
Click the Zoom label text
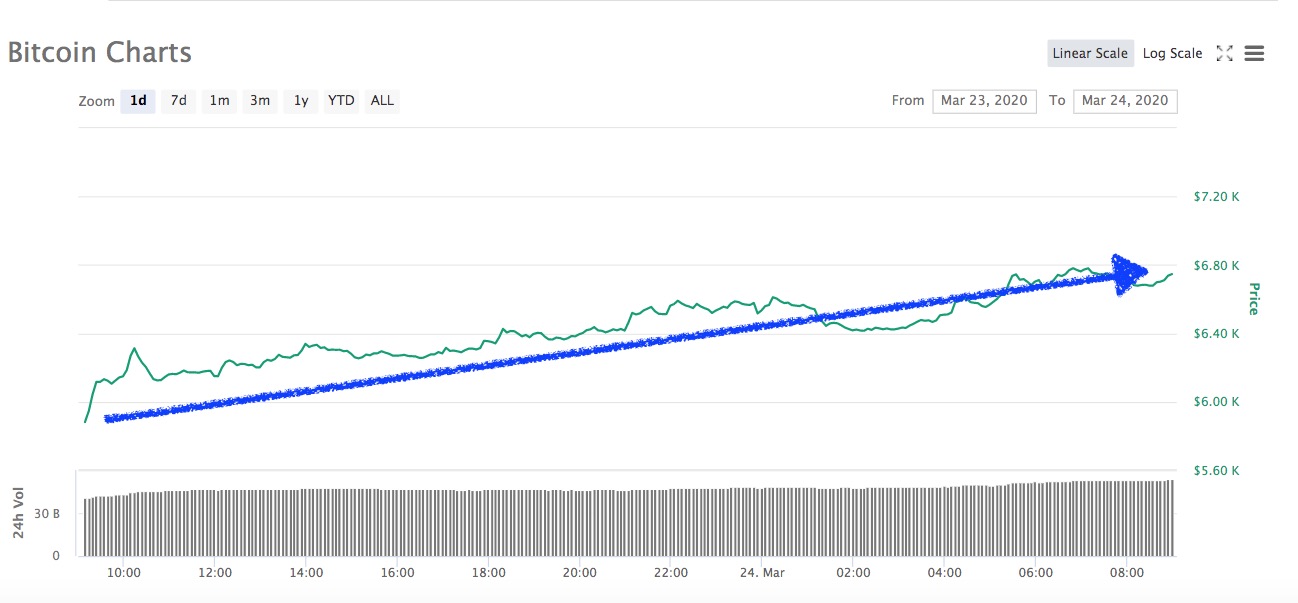[97, 101]
